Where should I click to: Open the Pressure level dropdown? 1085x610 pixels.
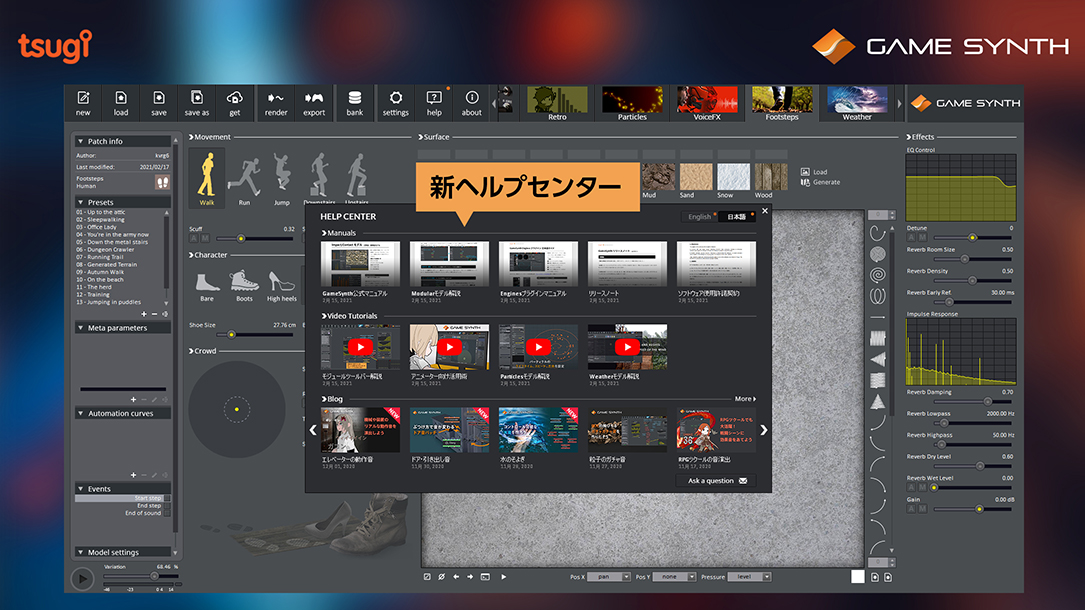(750, 577)
